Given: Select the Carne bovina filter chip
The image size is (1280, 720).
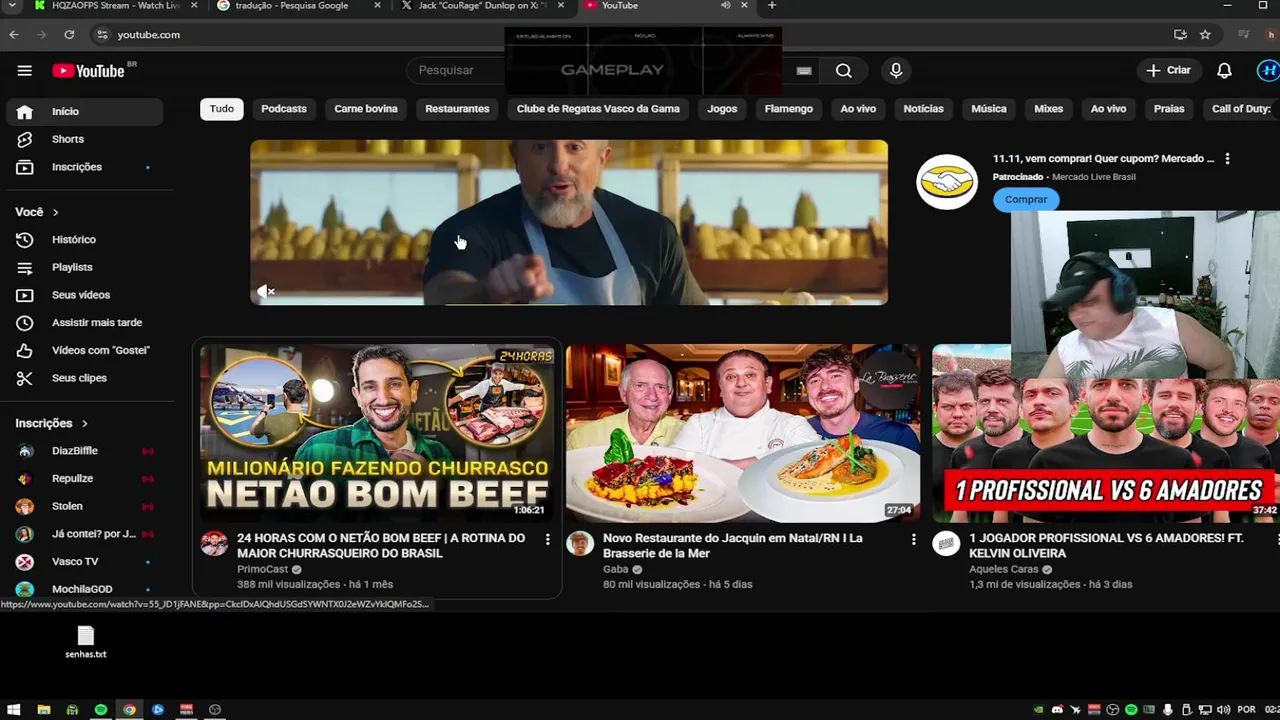Looking at the screenshot, I should point(366,109).
